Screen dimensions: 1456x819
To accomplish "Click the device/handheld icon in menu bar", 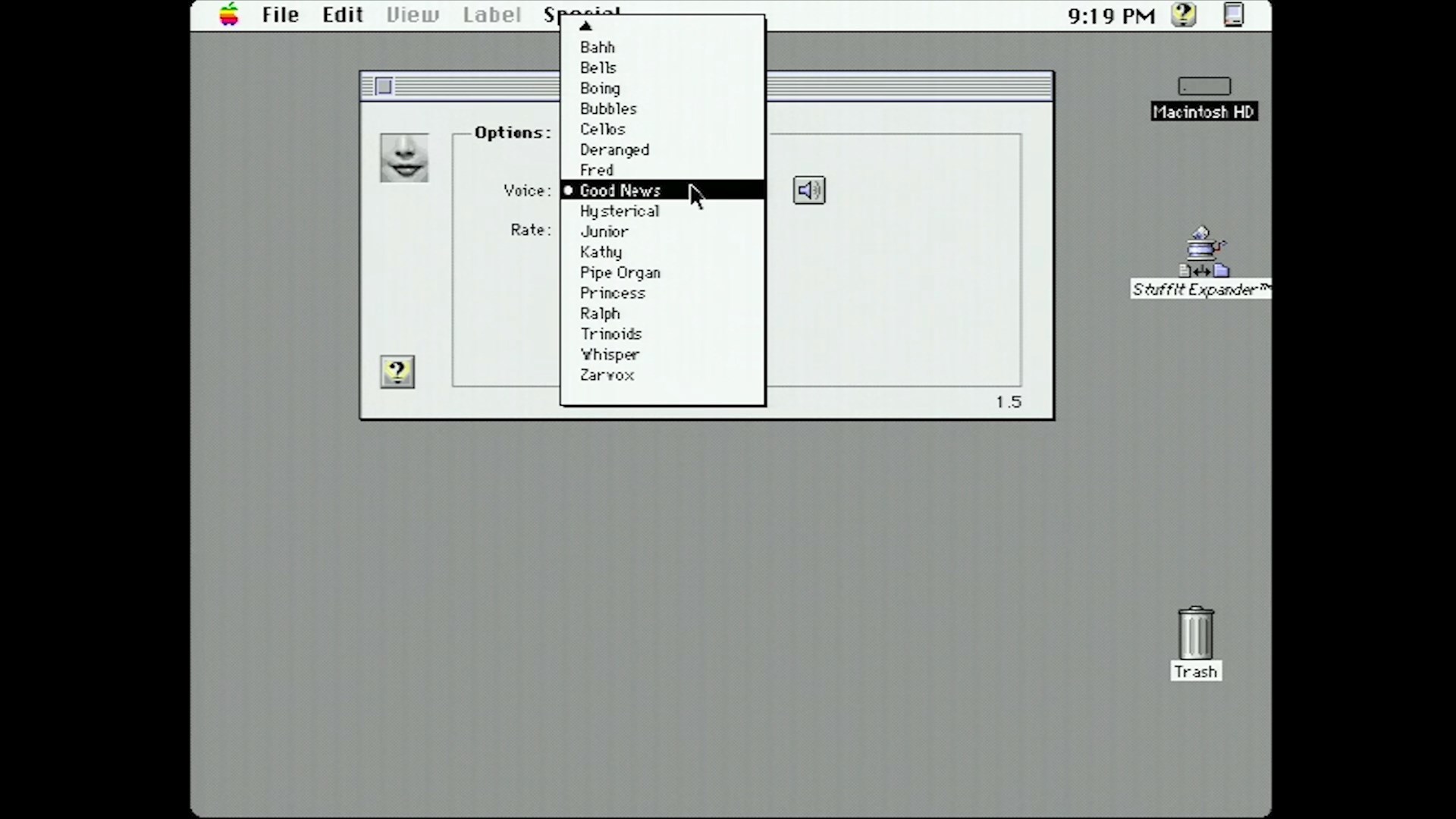I will coord(1234,14).
